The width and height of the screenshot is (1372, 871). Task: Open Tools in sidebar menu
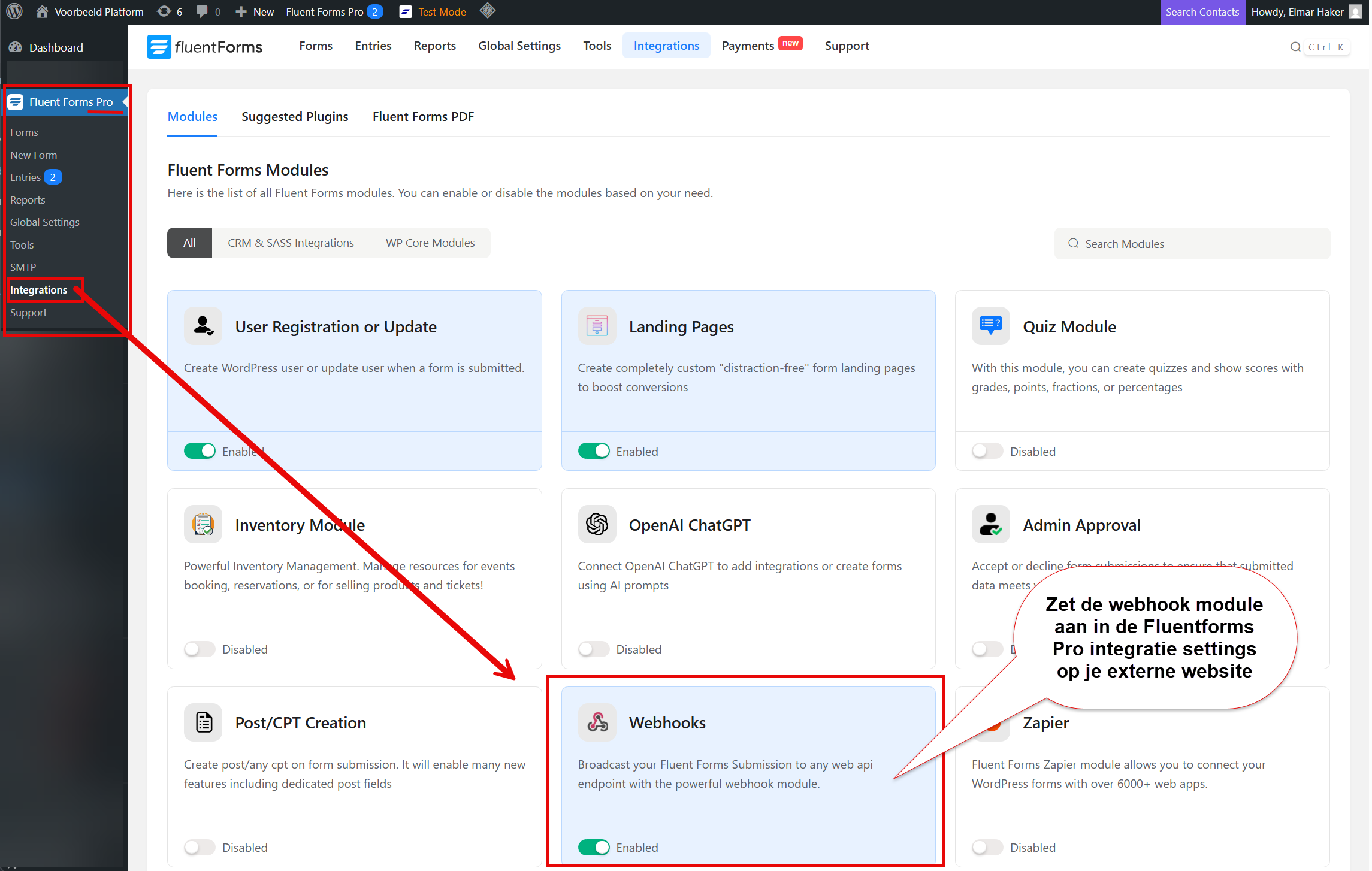click(x=22, y=244)
